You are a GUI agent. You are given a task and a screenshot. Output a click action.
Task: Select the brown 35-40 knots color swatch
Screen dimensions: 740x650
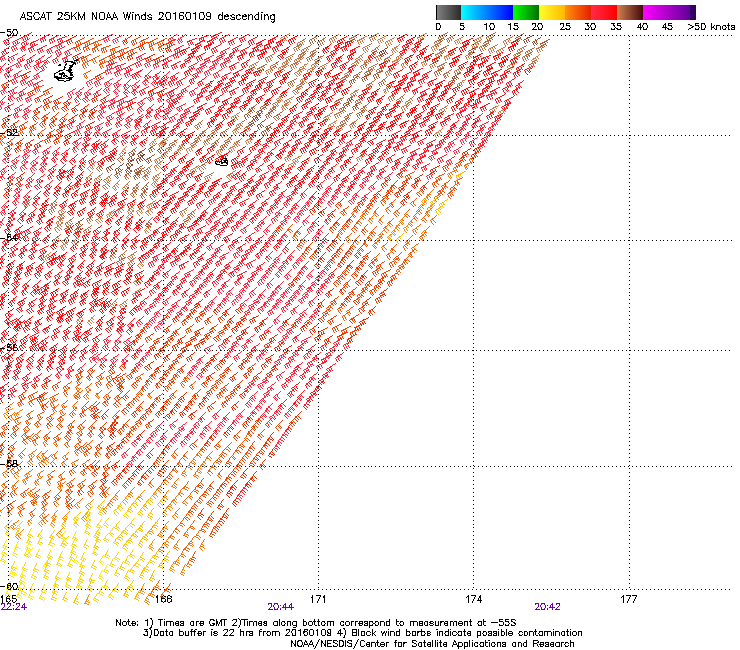630,12
